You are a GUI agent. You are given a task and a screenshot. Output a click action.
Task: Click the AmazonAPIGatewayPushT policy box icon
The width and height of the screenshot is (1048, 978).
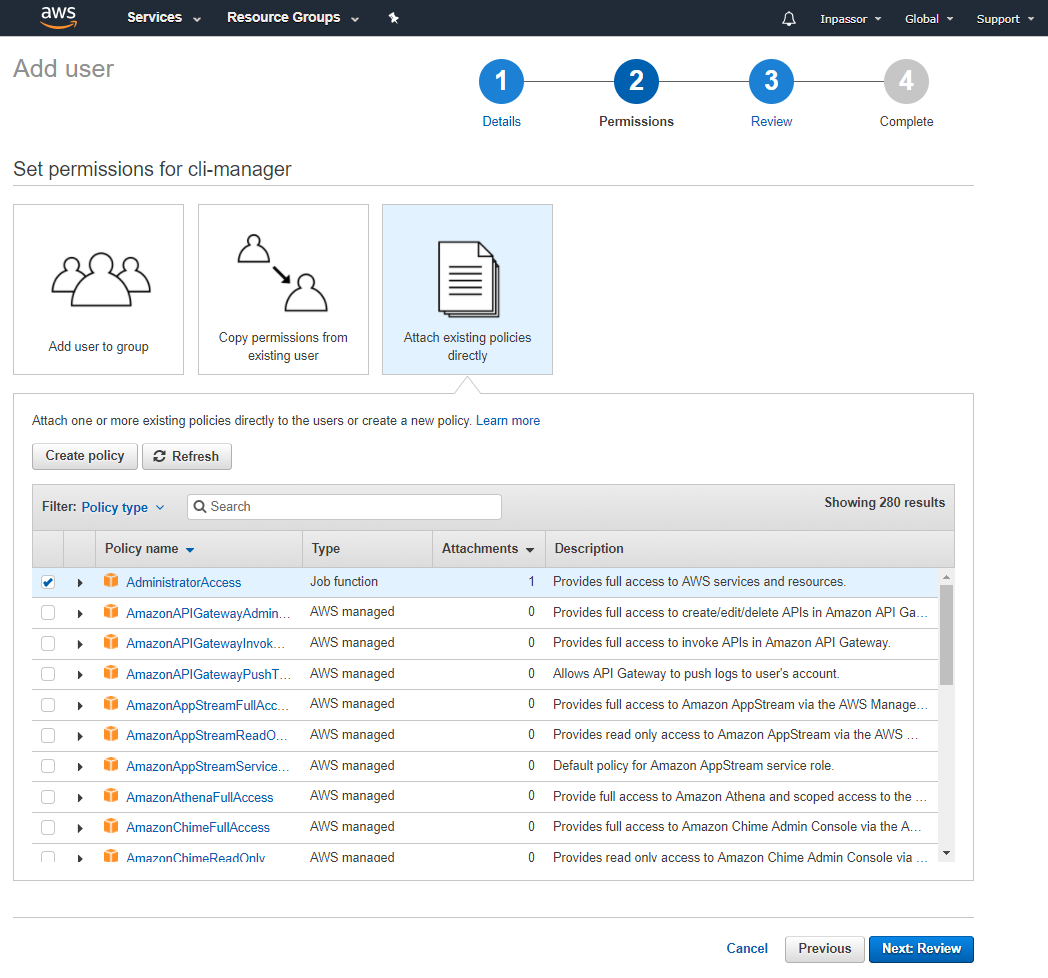[x=111, y=673]
